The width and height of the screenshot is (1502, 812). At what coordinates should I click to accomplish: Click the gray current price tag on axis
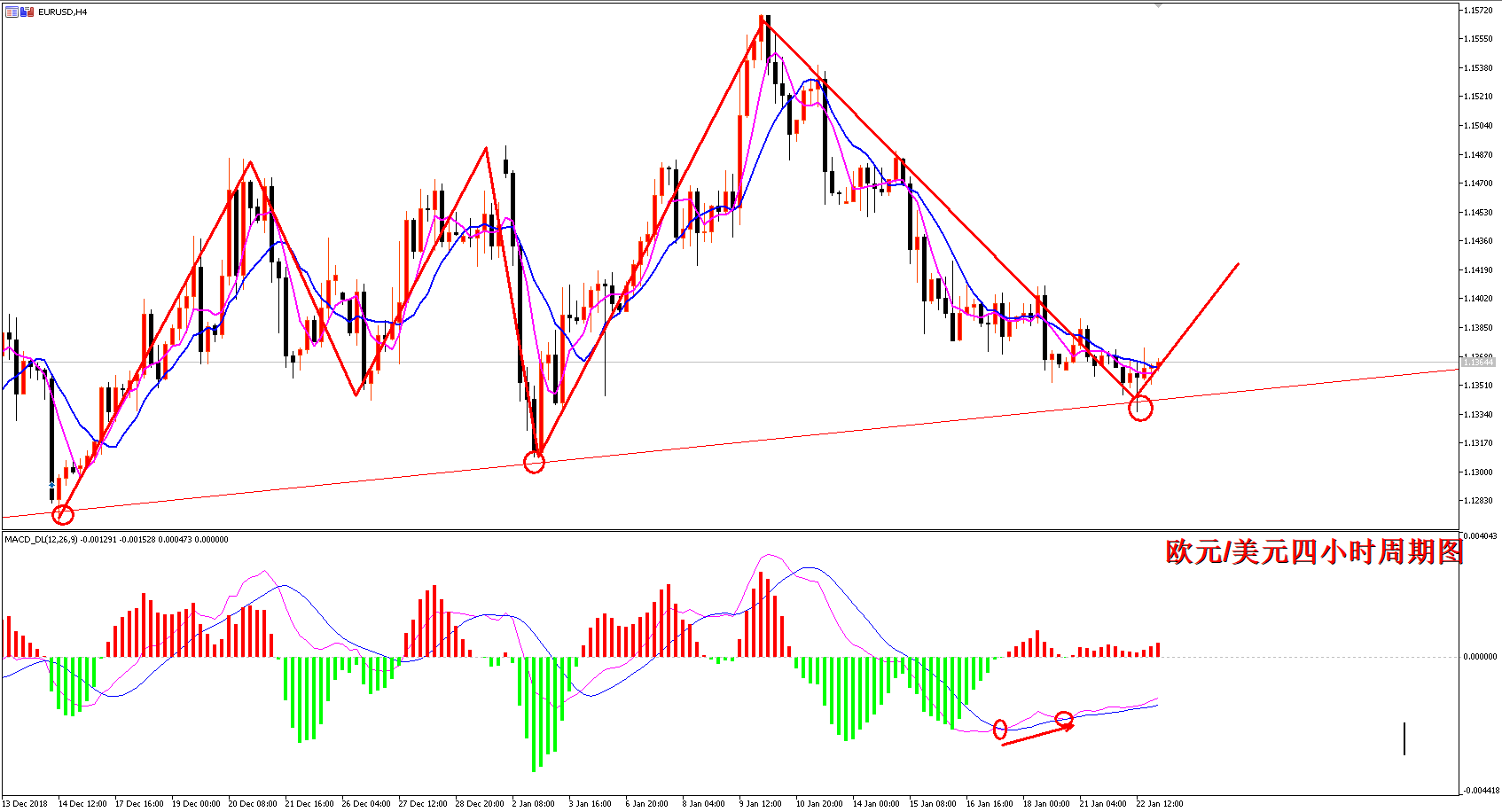point(1478,362)
